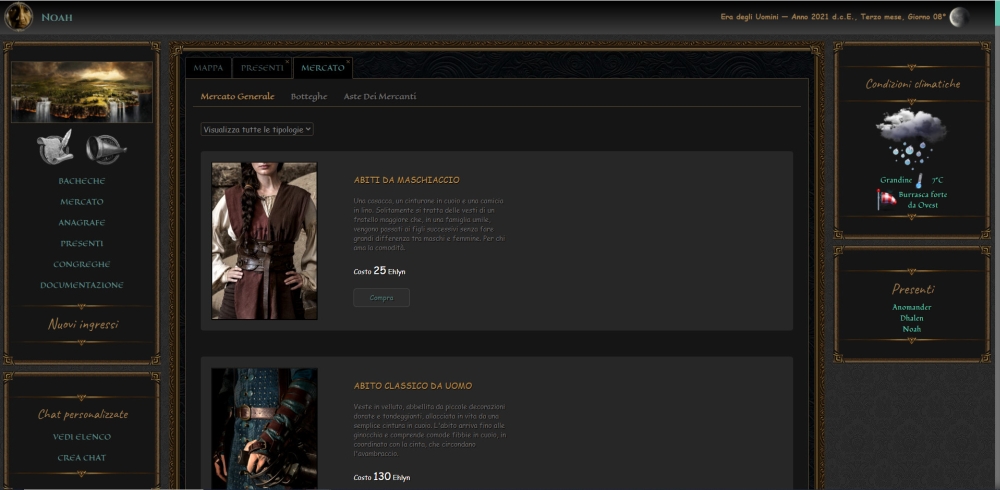This screenshot has height=490, width=1000.
Task: Open the Documentazione sidebar link
Action: [82, 285]
